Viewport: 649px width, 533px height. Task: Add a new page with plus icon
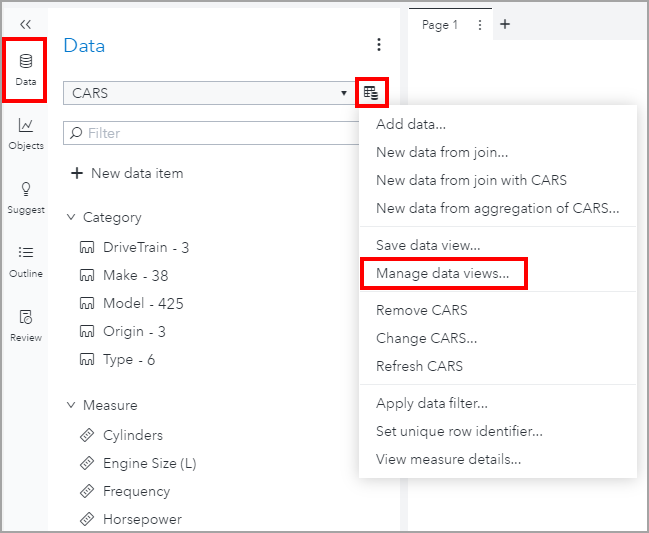[505, 24]
